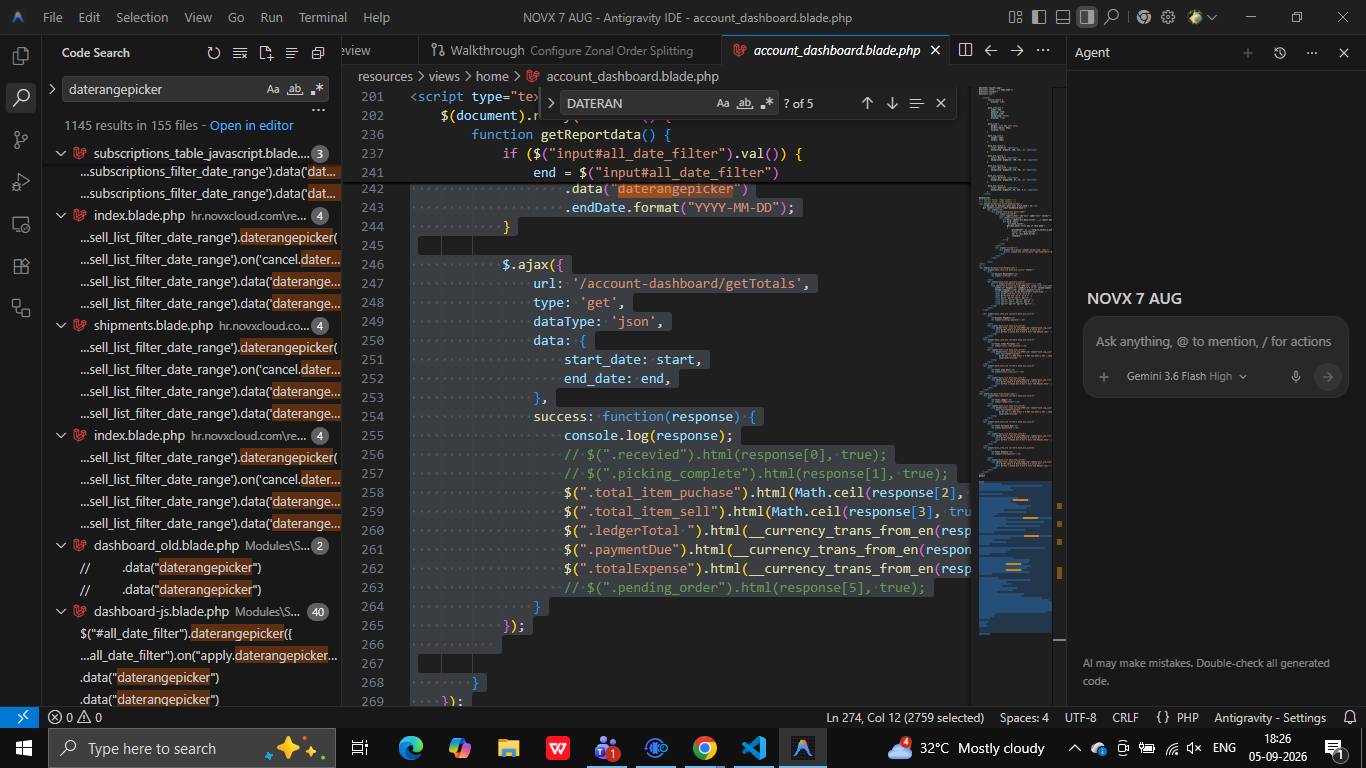Toggle Use Regular Expression in find widget
1366x768 pixels.
[767, 103]
